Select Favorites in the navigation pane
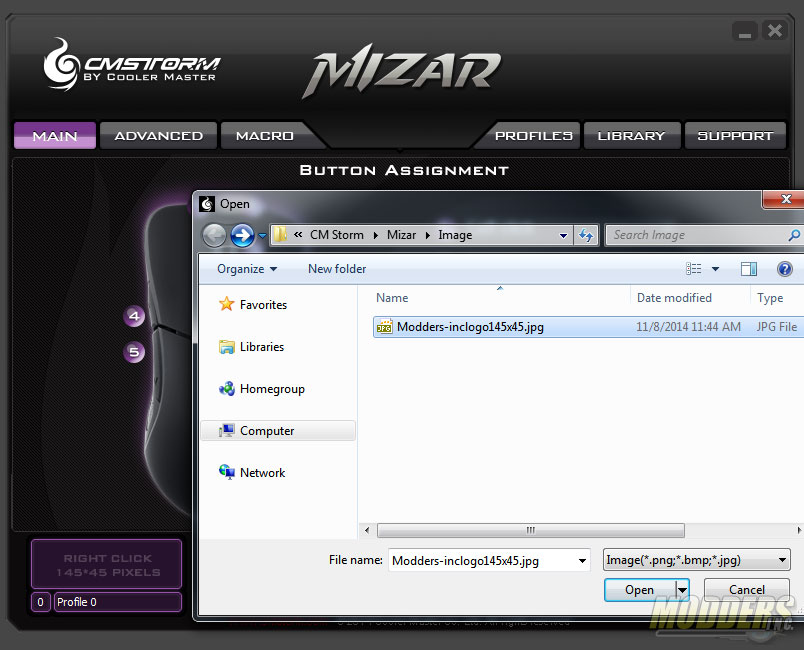804x650 pixels. (253, 304)
